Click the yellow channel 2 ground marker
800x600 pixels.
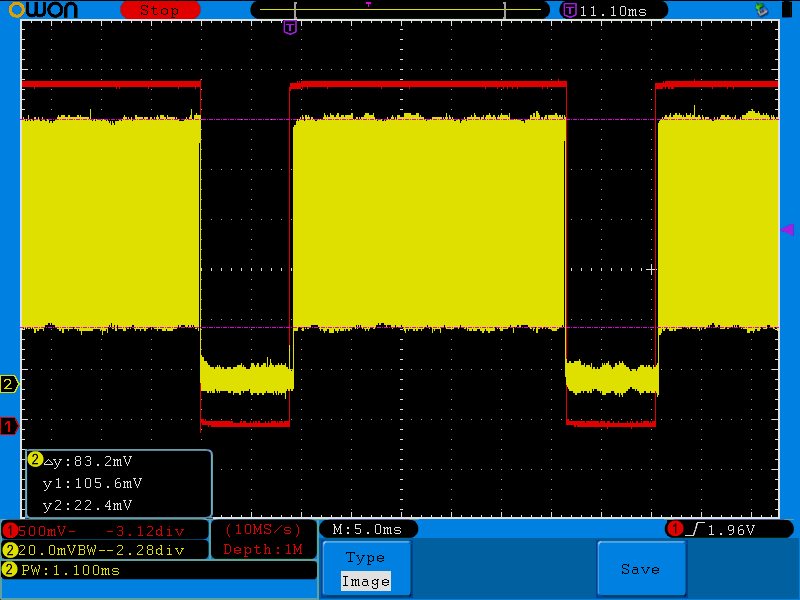9,384
